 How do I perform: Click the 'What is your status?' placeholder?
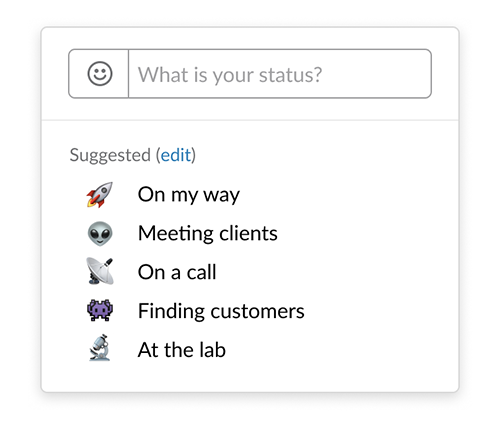point(230,75)
